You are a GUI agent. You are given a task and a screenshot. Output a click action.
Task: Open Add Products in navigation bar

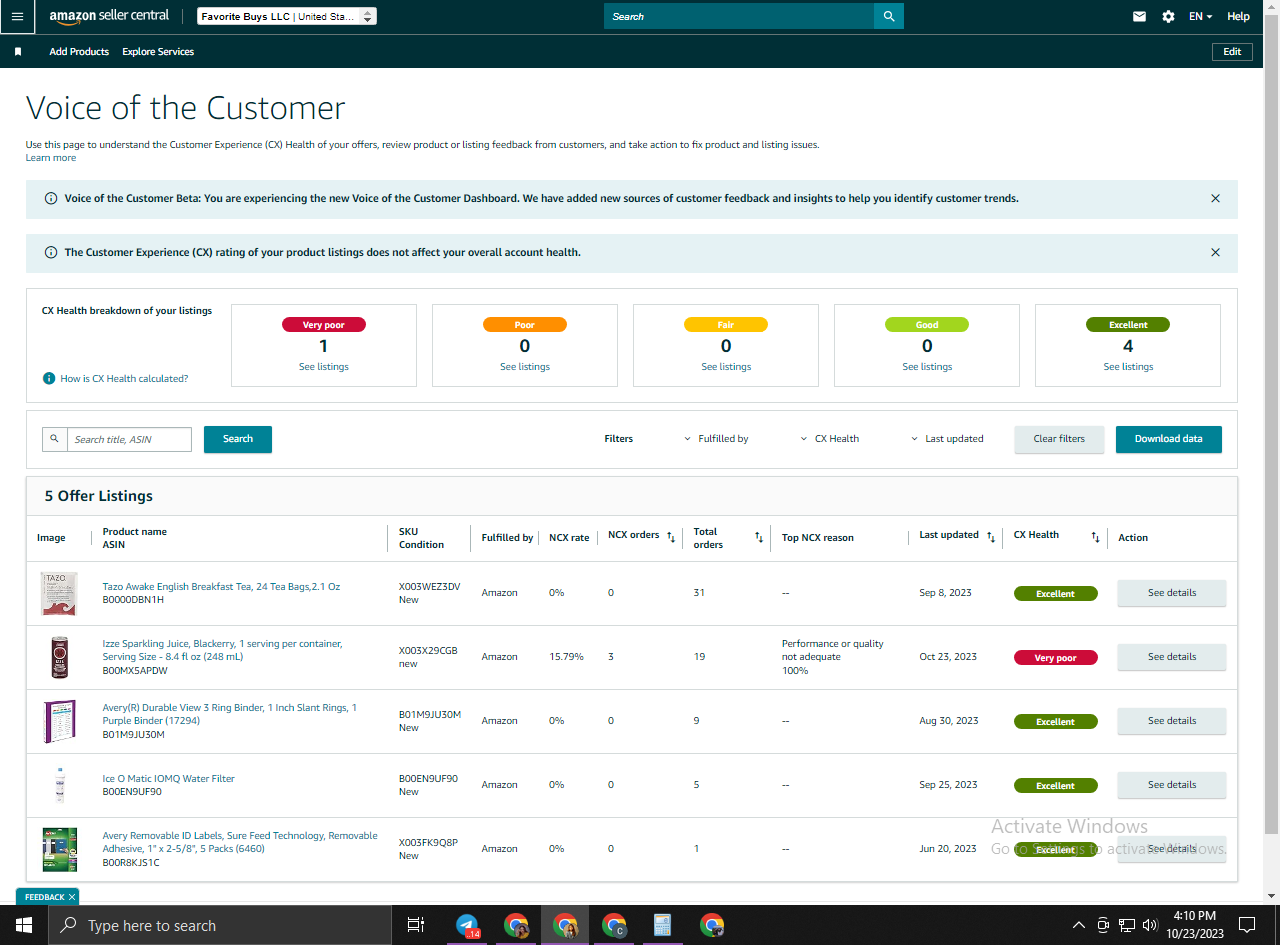(x=79, y=52)
